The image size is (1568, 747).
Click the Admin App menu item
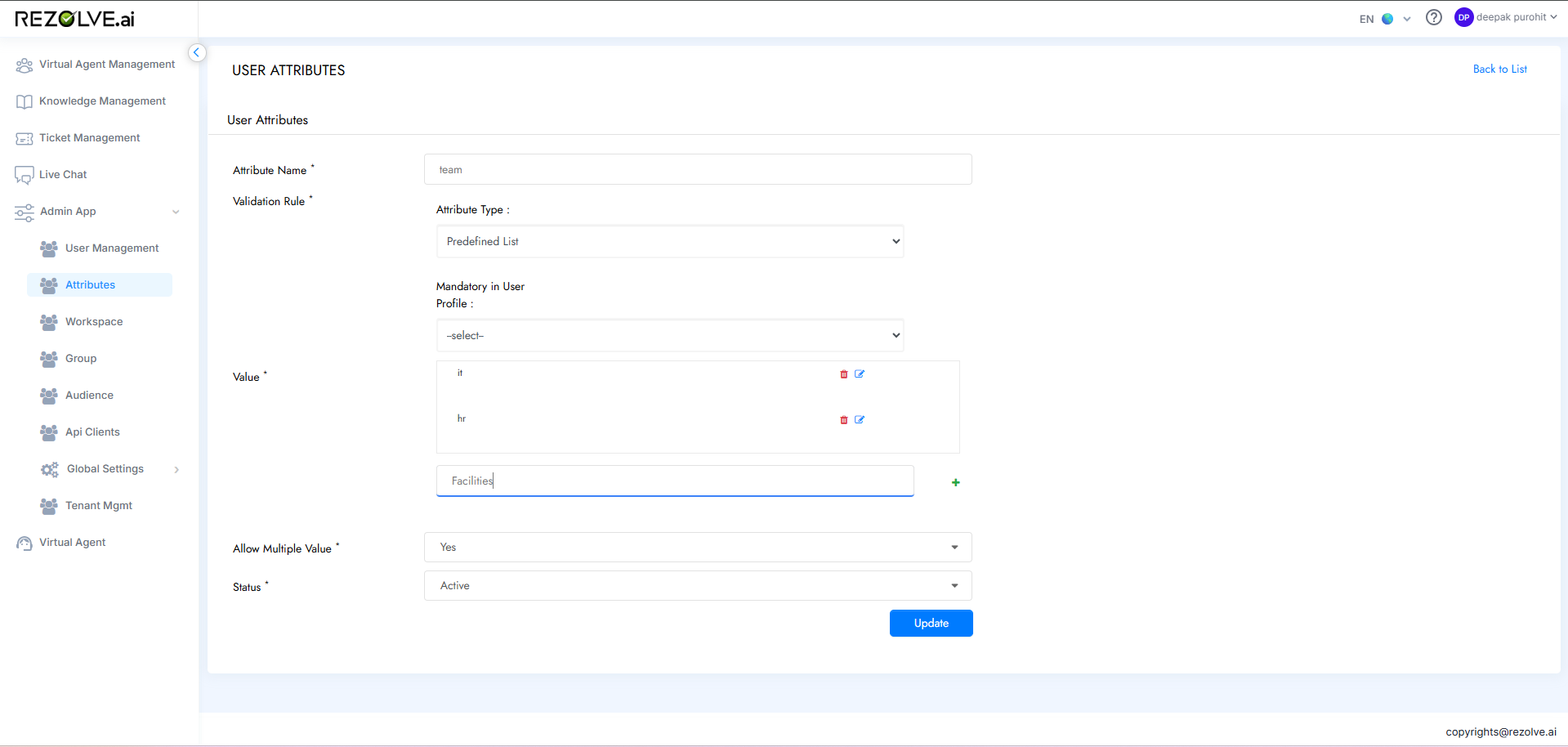click(68, 212)
